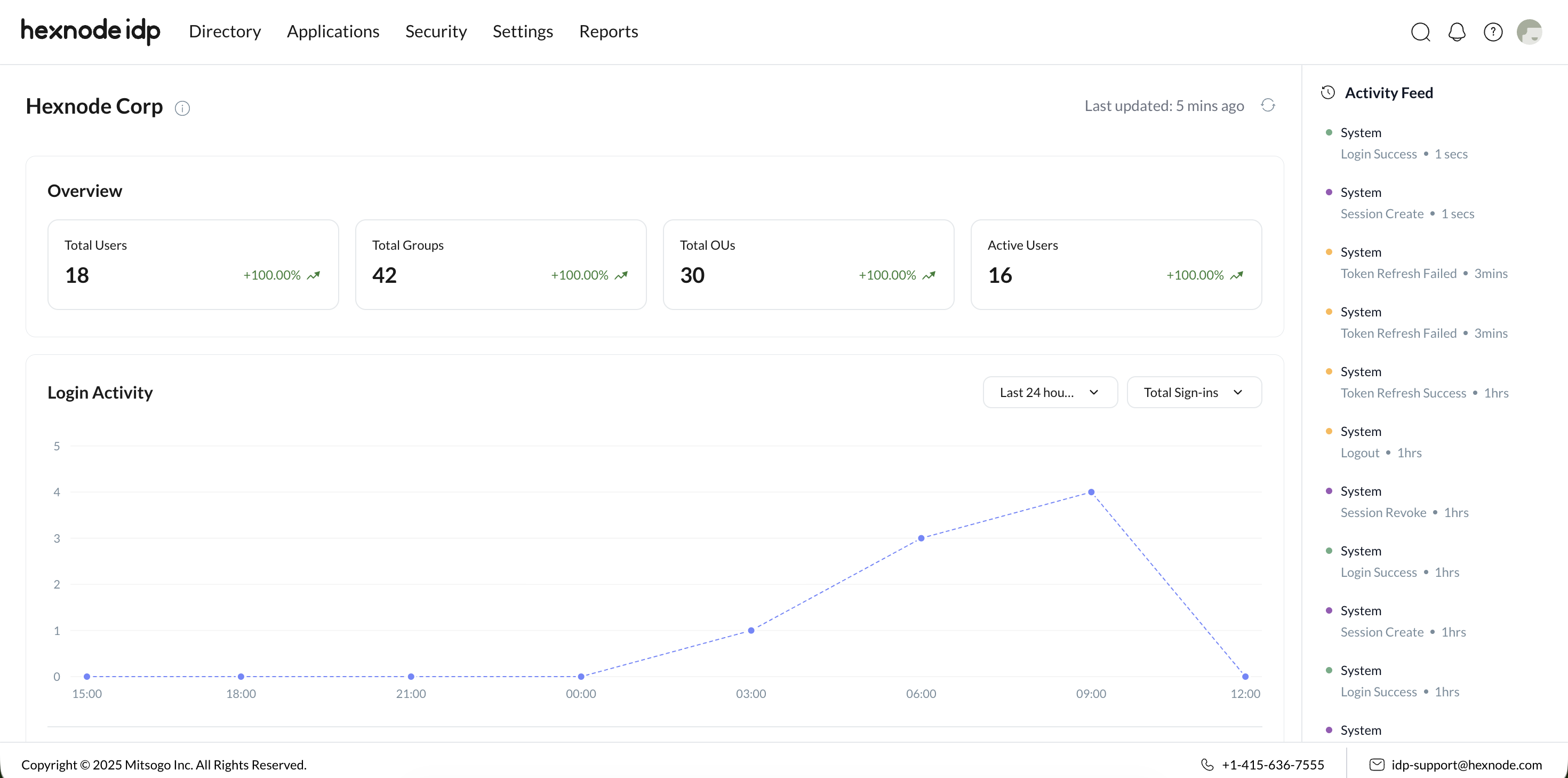Select the 09:00 peak data point on chart
The image size is (1568, 778).
click(x=1091, y=493)
